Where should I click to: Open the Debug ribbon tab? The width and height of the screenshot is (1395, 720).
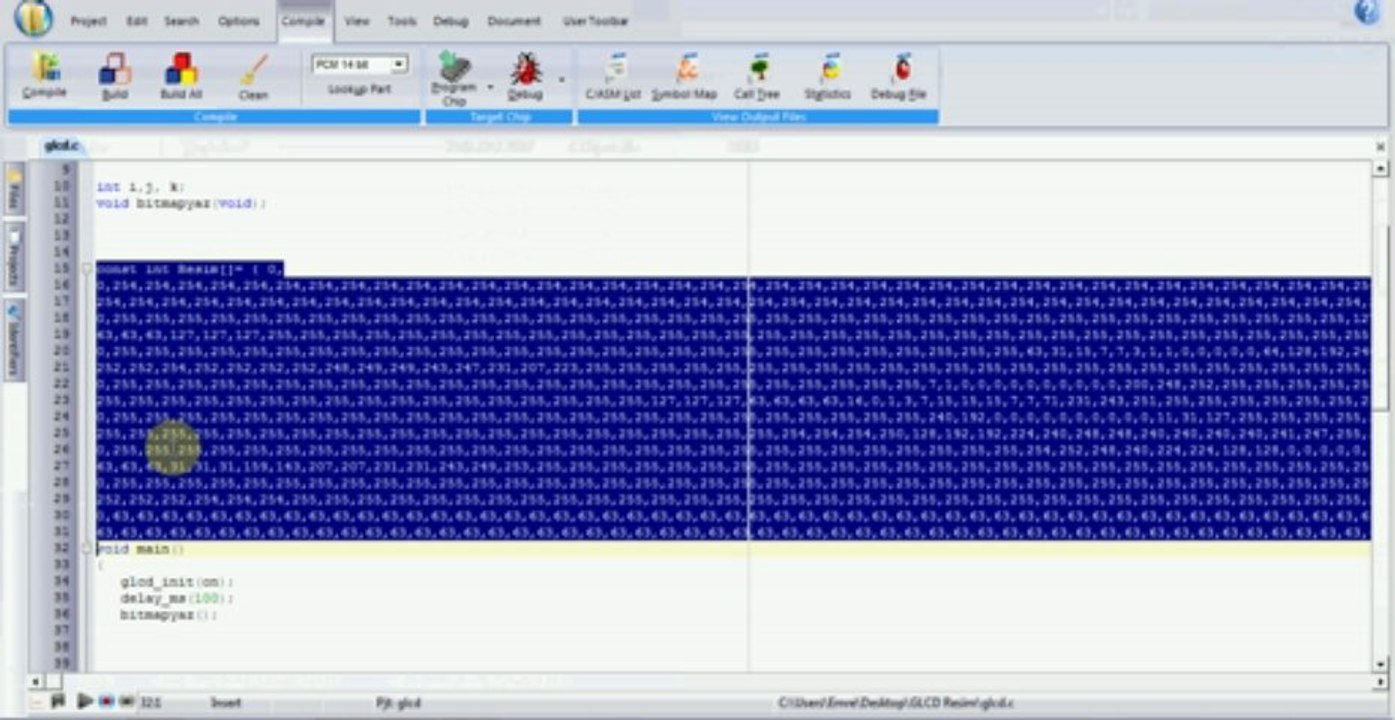451,21
